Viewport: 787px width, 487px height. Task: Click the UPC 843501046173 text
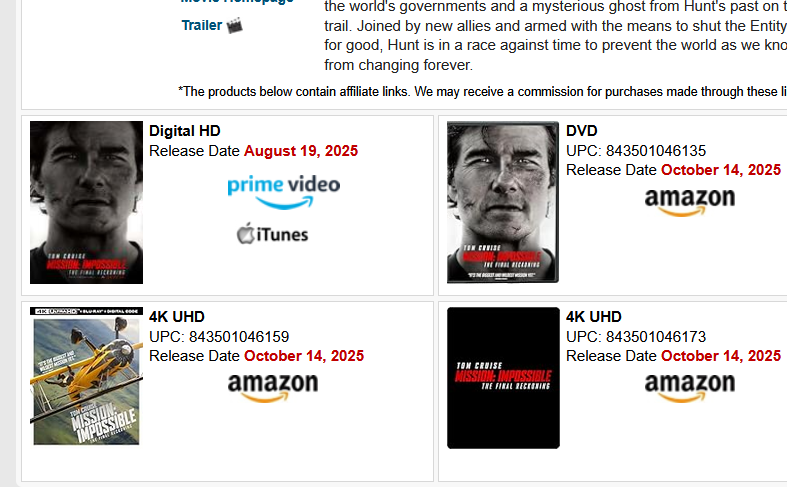point(636,336)
